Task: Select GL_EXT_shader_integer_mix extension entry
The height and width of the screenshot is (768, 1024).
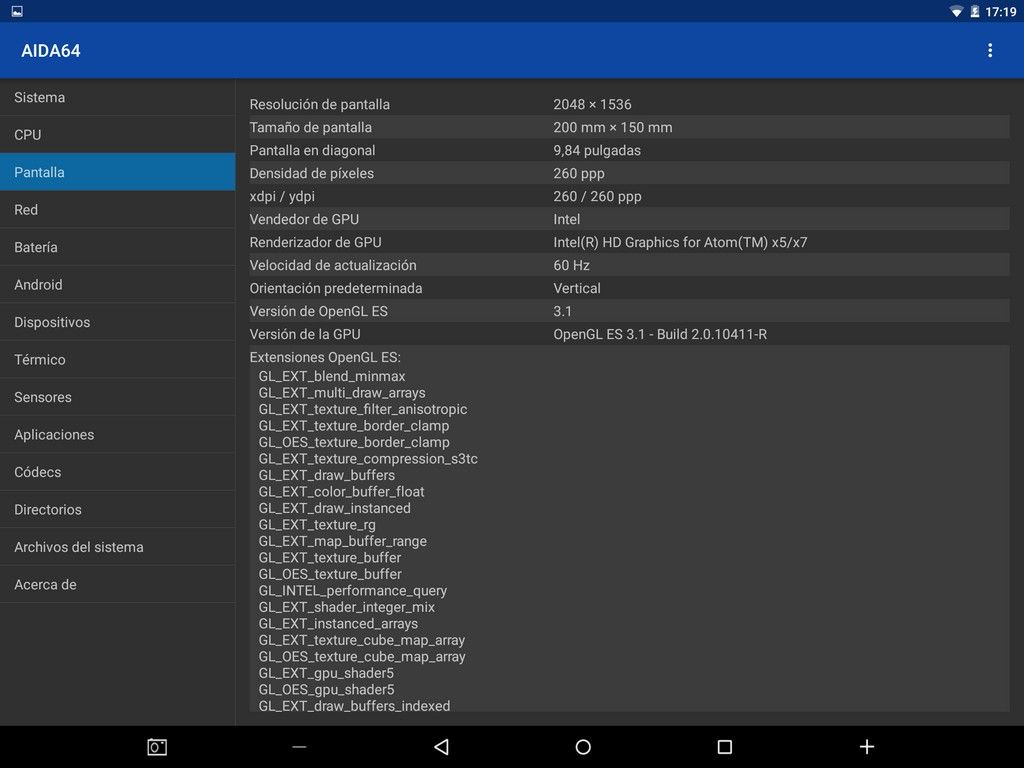Action: point(347,607)
